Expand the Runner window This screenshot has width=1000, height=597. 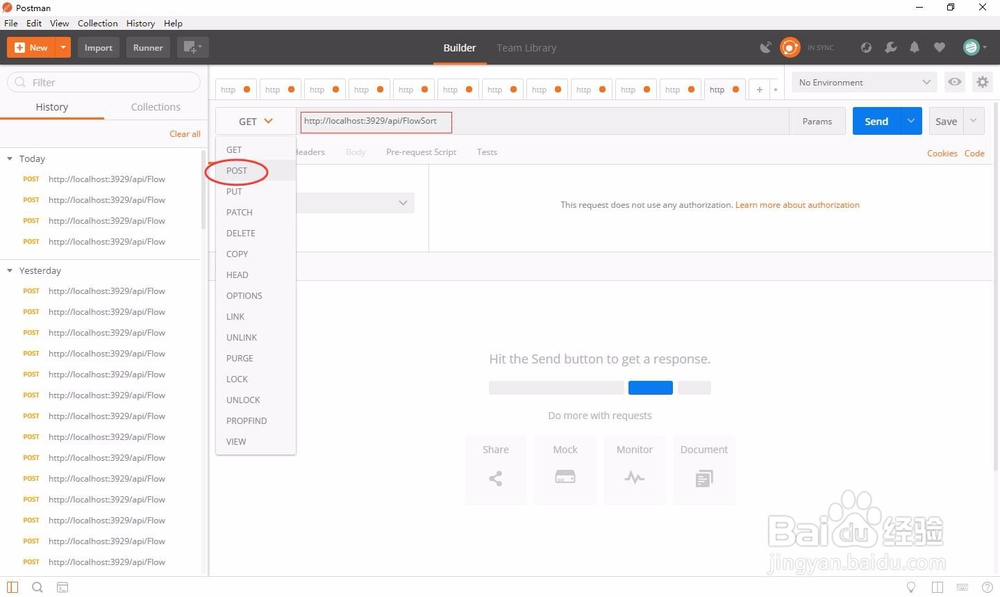tap(148, 47)
